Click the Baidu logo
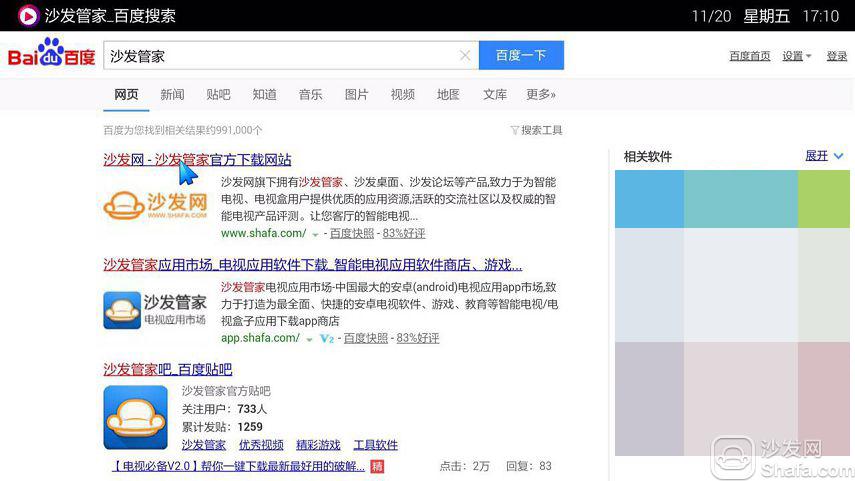 pyautogui.click(x=51, y=53)
